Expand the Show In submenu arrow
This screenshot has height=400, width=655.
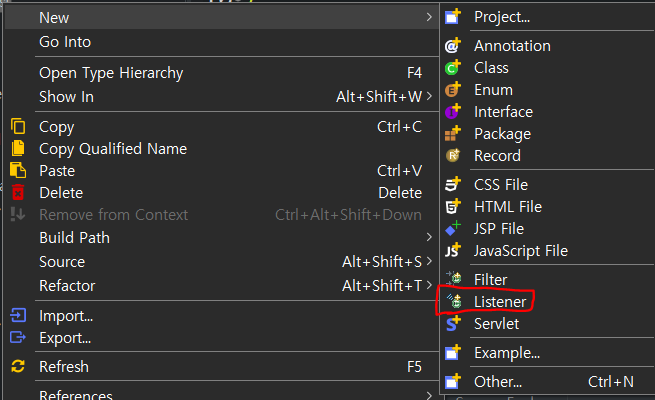(x=429, y=96)
